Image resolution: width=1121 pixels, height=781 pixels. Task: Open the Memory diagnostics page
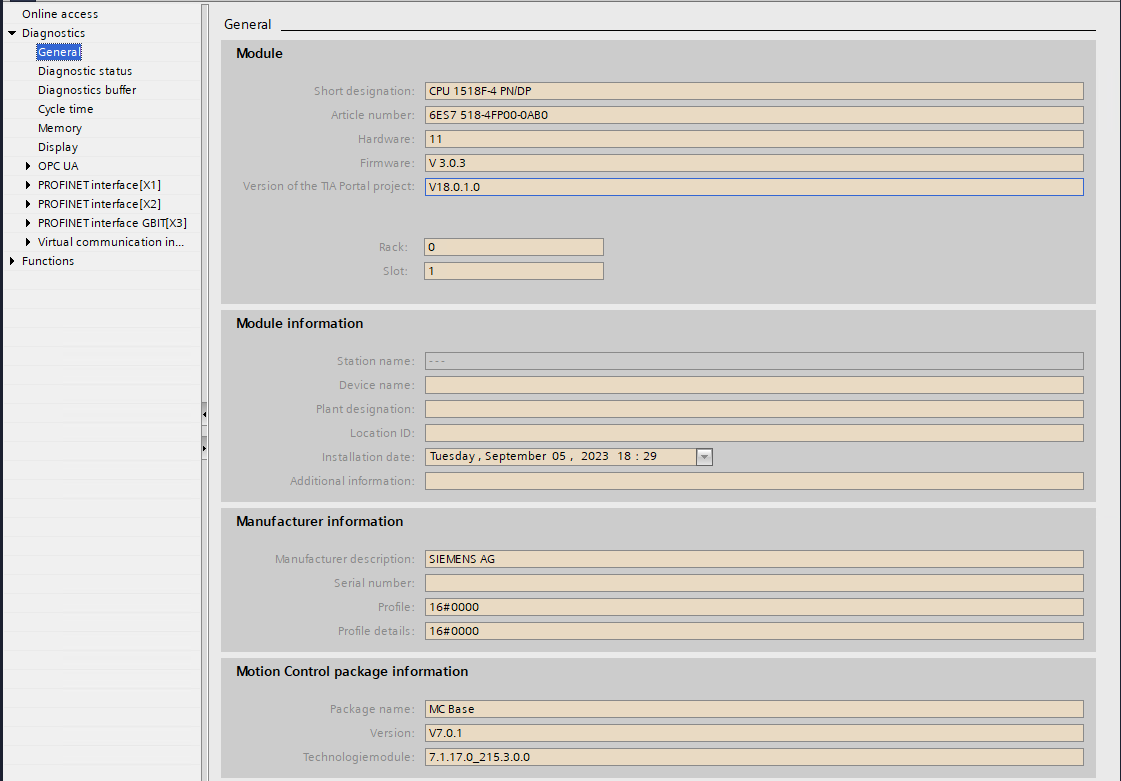pos(60,128)
